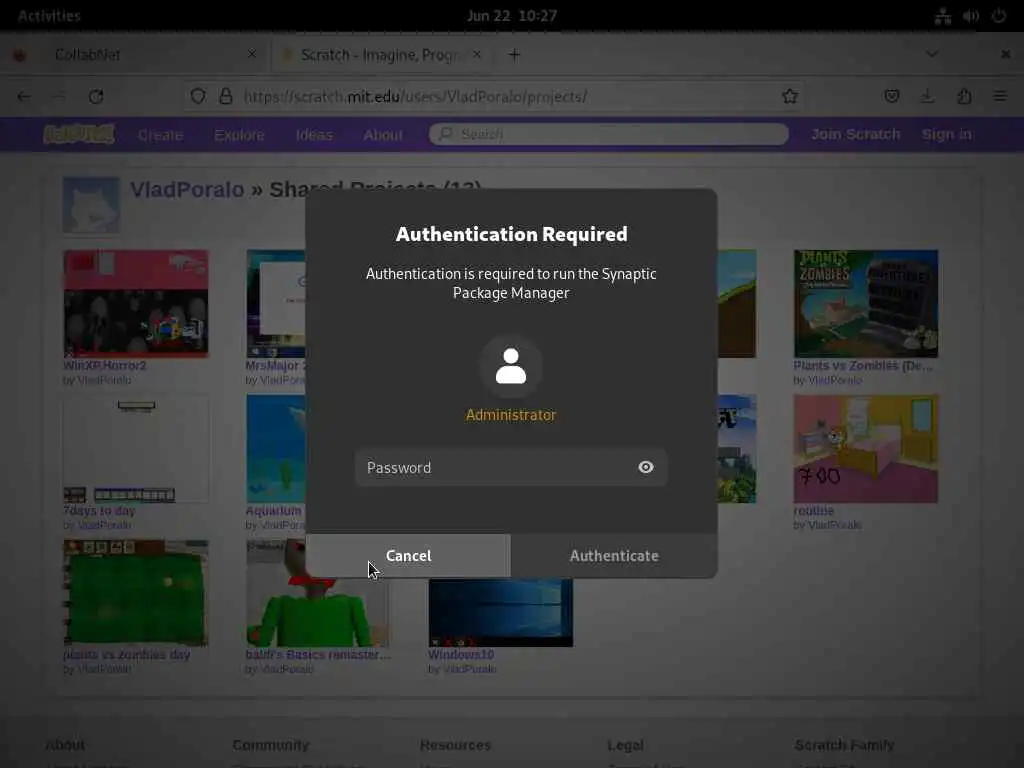The height and width of the screenshot is (768, 1024).
Task: Close the CollabNet tab
Action: click(x=252, y=54)
